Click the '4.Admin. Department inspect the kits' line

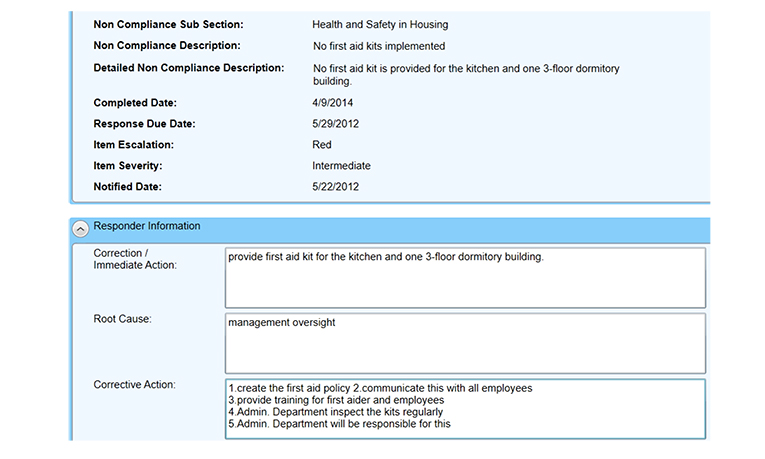click(x=335, y=412)
